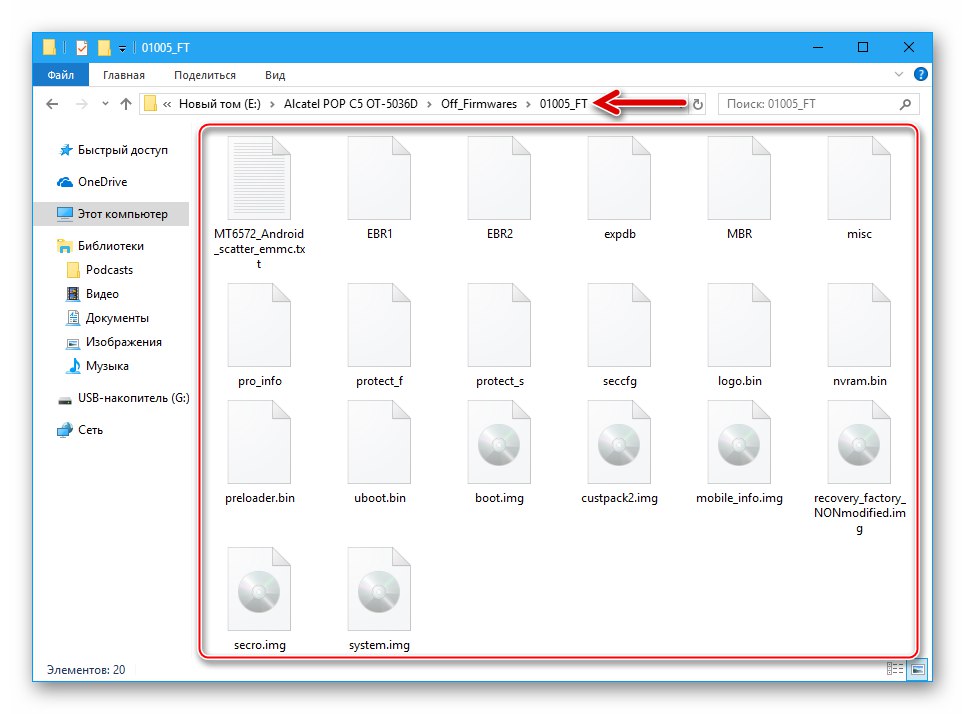
Task: Click the search magnifier icon
Action: (905, 104)
